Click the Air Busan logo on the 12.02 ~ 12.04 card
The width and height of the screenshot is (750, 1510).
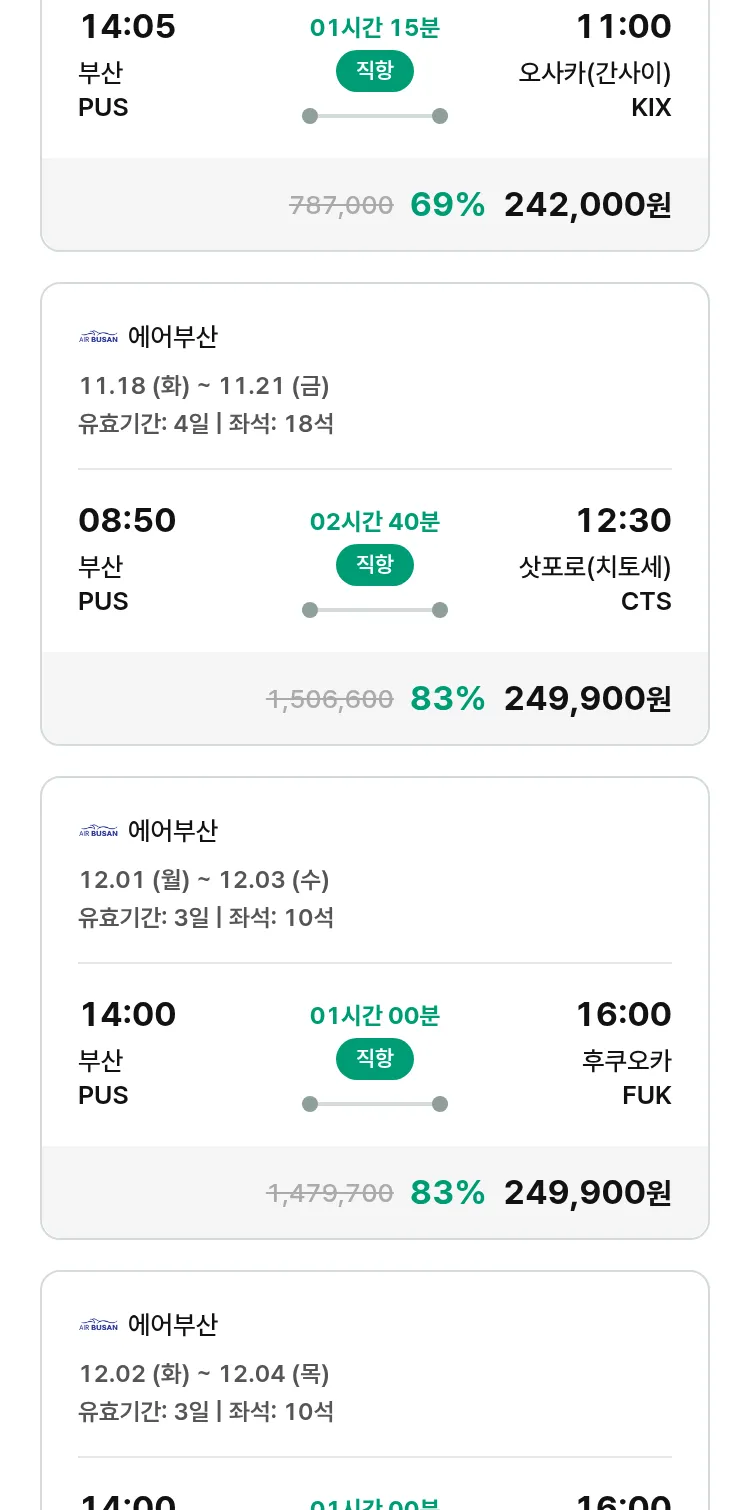98,1325
